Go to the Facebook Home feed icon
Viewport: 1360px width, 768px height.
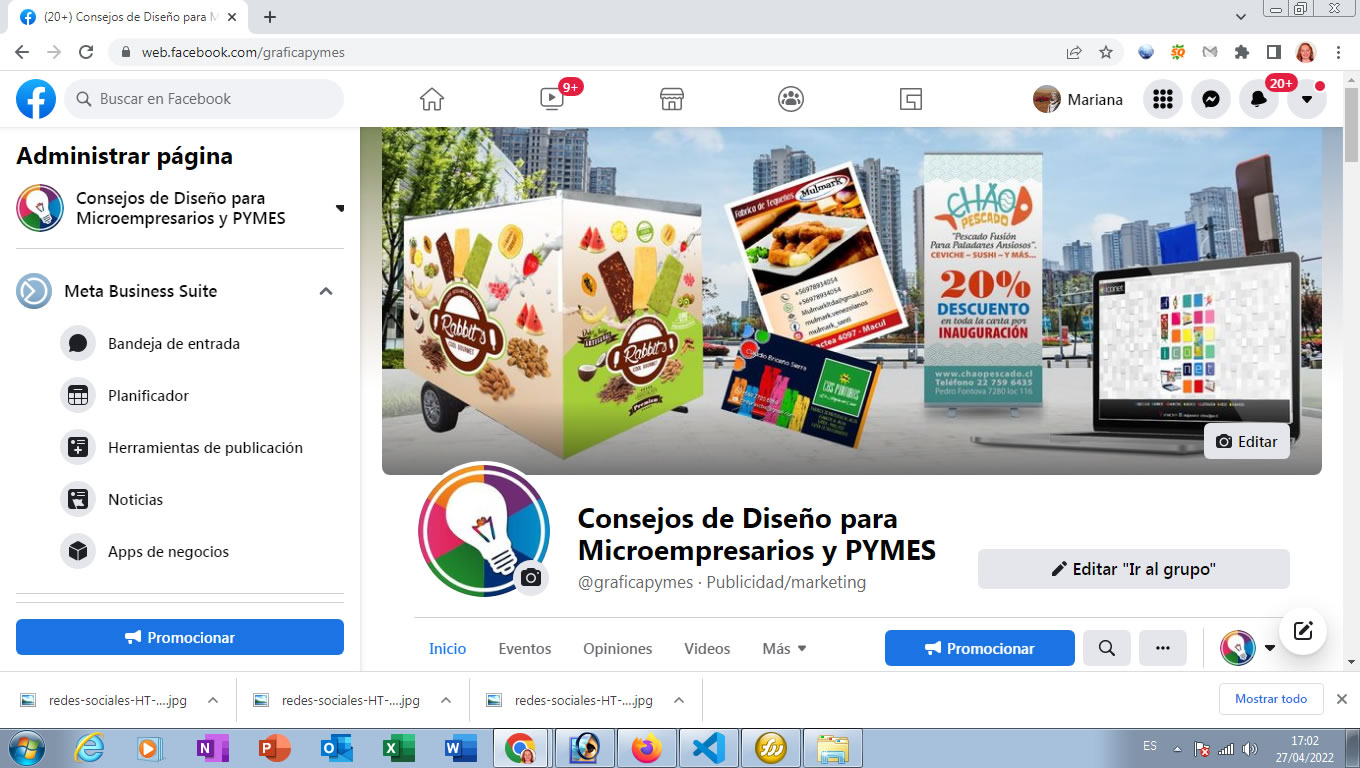pyautogui.click(x=432, y=99)
